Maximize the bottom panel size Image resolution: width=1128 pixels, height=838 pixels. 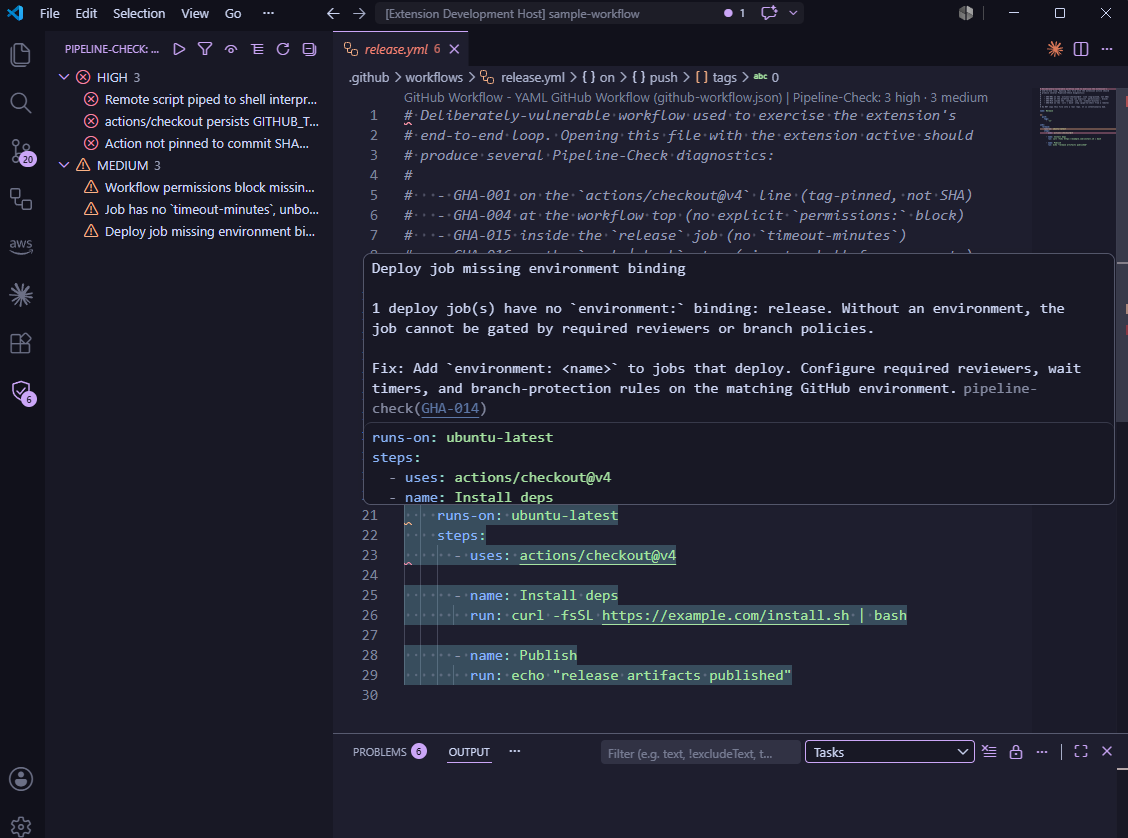tap(1081, 752)
